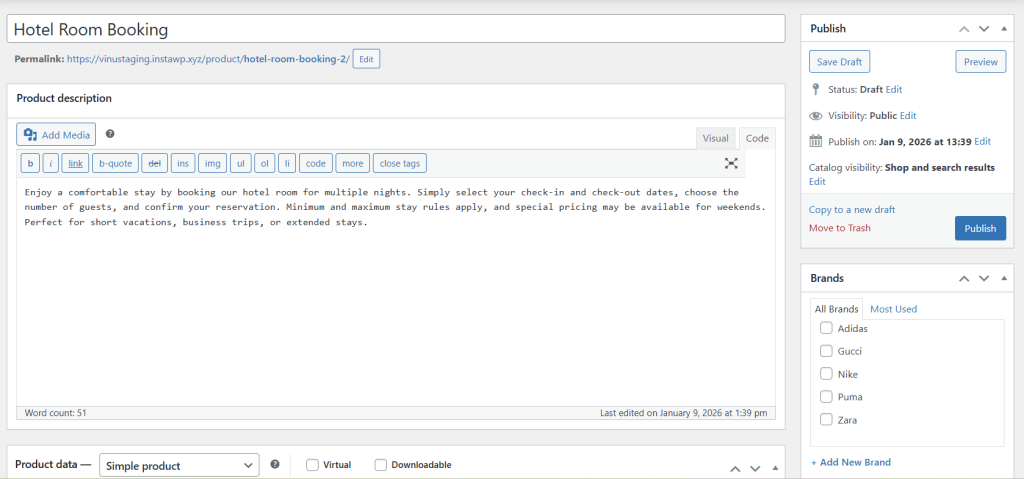Tick the Adidas brand checkbox

click(826, 328)
